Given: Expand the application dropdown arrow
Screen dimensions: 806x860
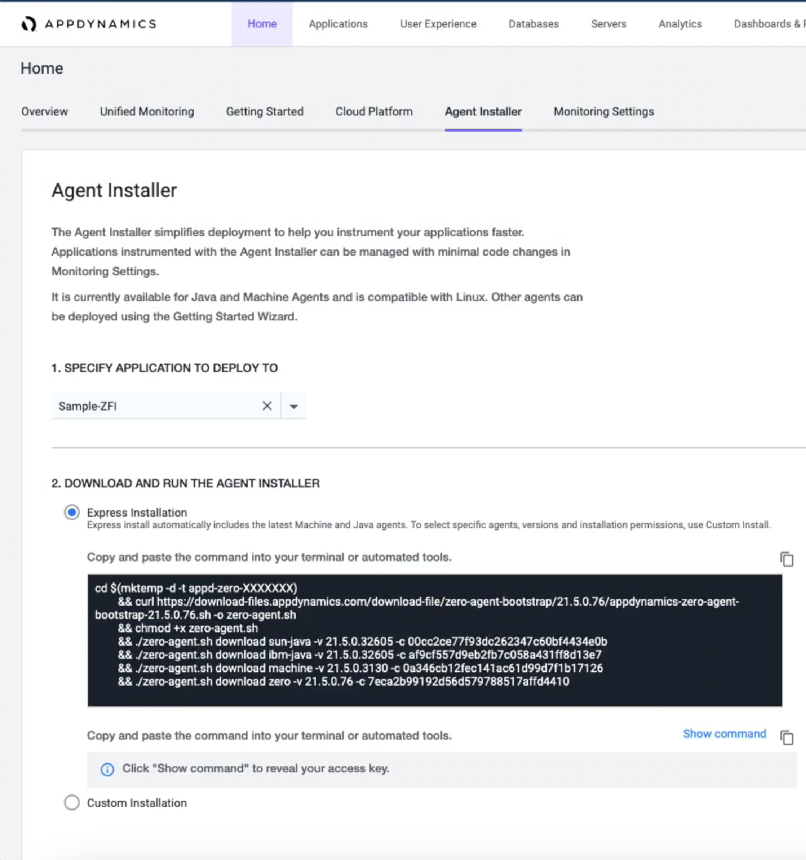Looking at the screenshot, I should point(293,406).
